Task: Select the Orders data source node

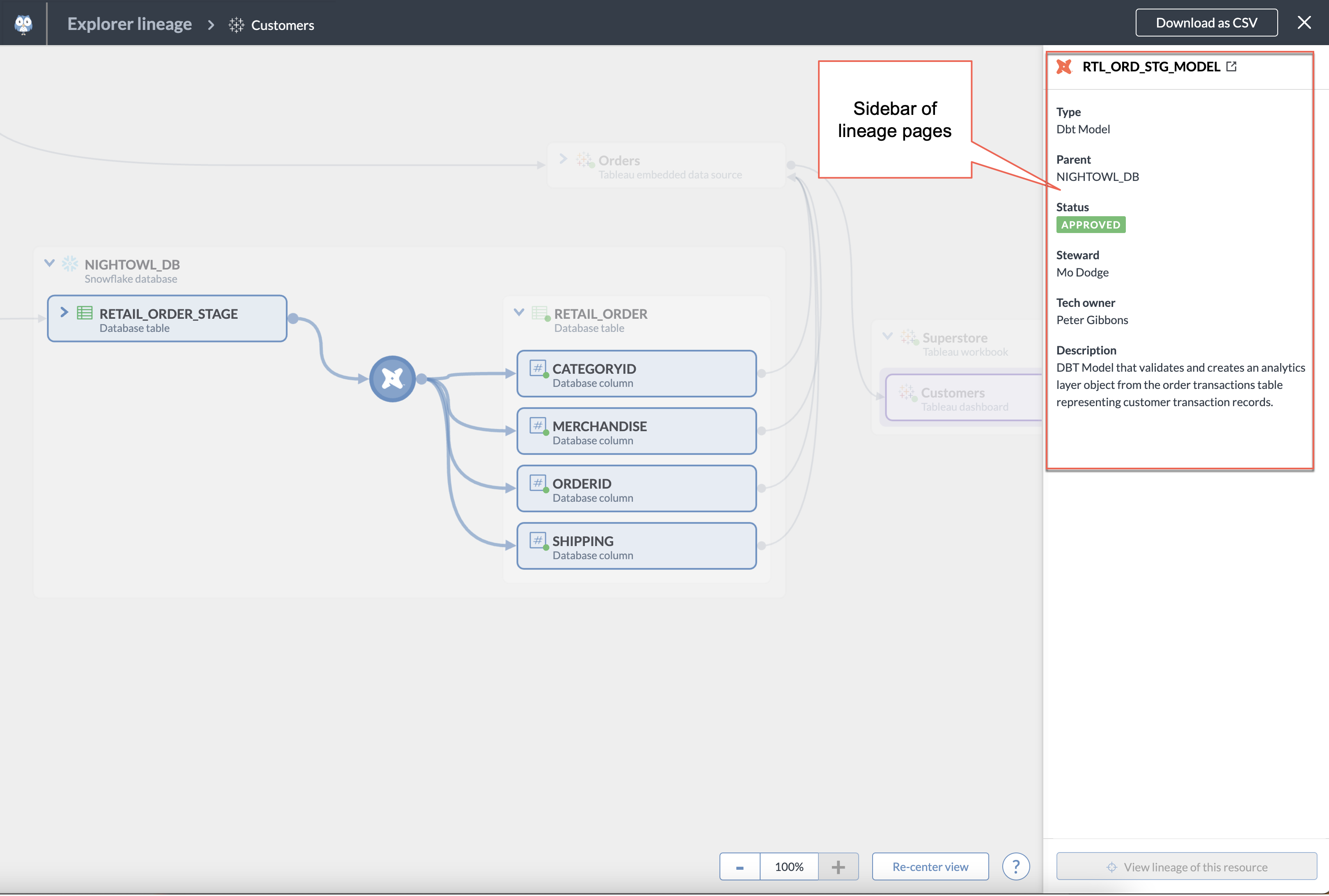Action: [x=667, y=166]
